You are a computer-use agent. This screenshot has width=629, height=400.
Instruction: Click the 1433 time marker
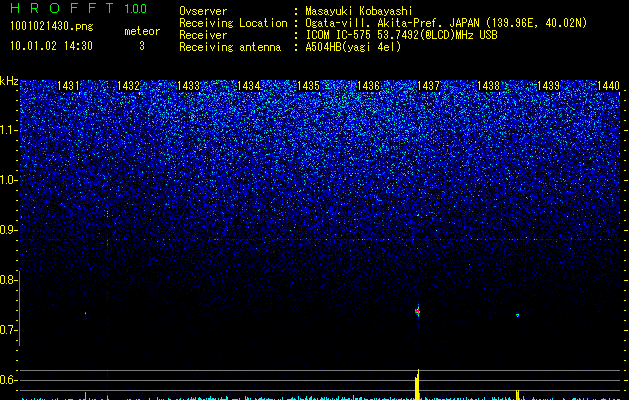[188, 85]
